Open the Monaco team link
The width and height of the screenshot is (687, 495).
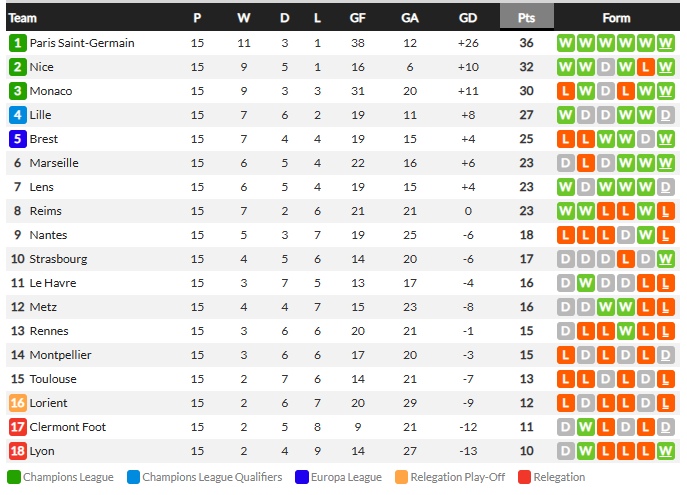click(x=51, y=91)
